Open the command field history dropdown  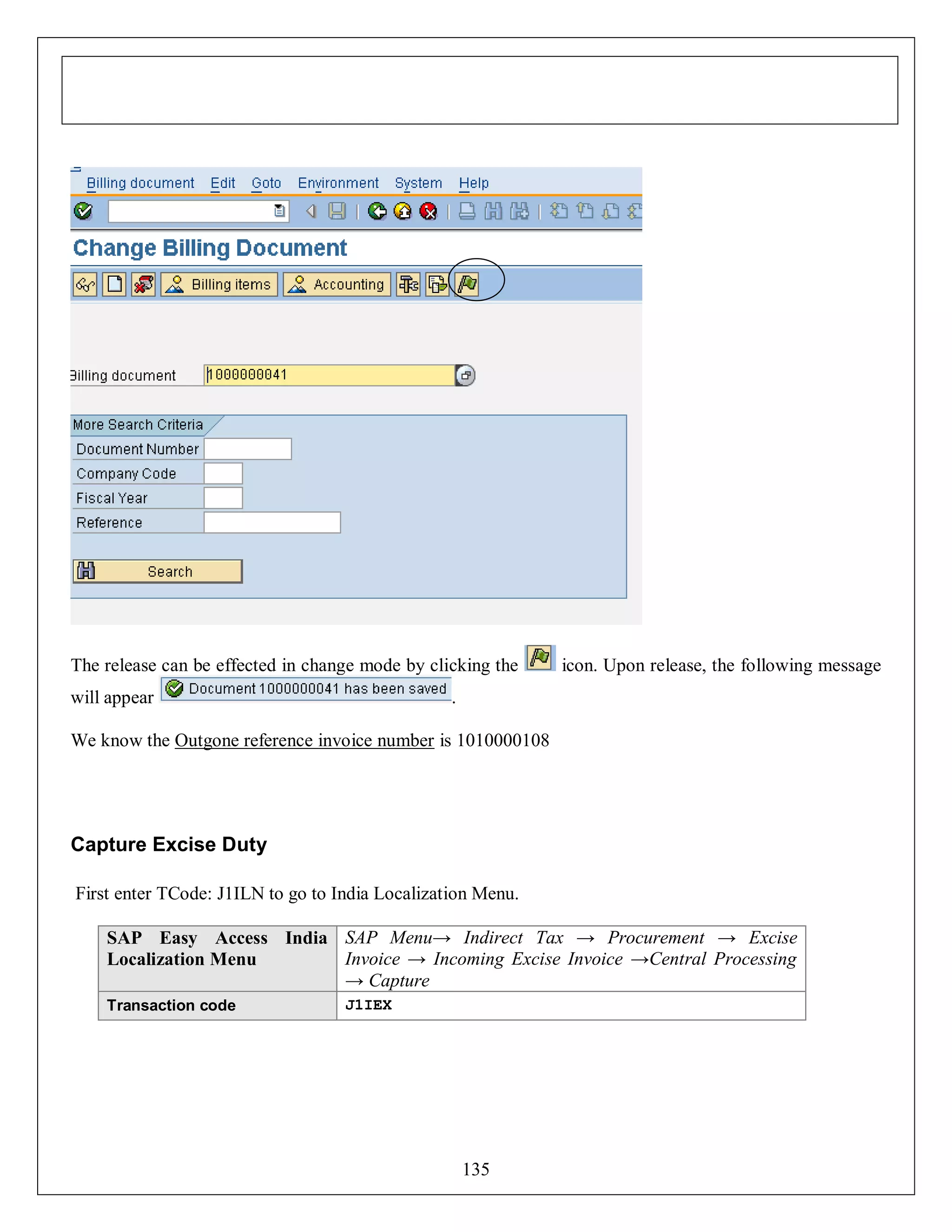coord(279,212)
